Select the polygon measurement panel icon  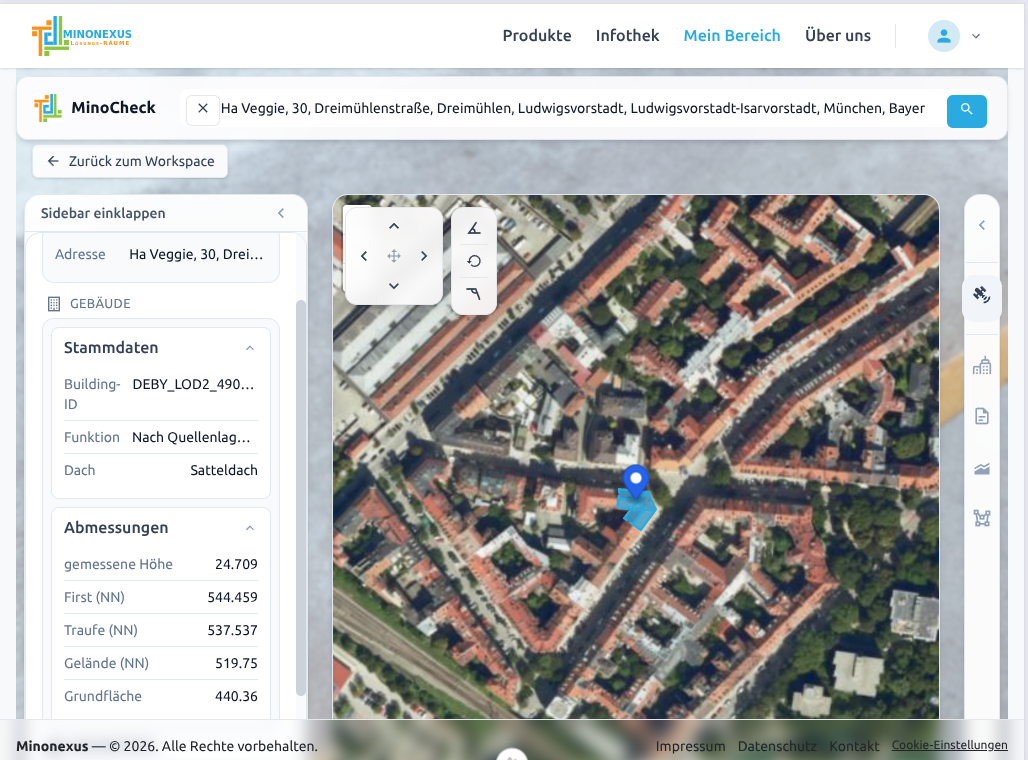point(982,518)
